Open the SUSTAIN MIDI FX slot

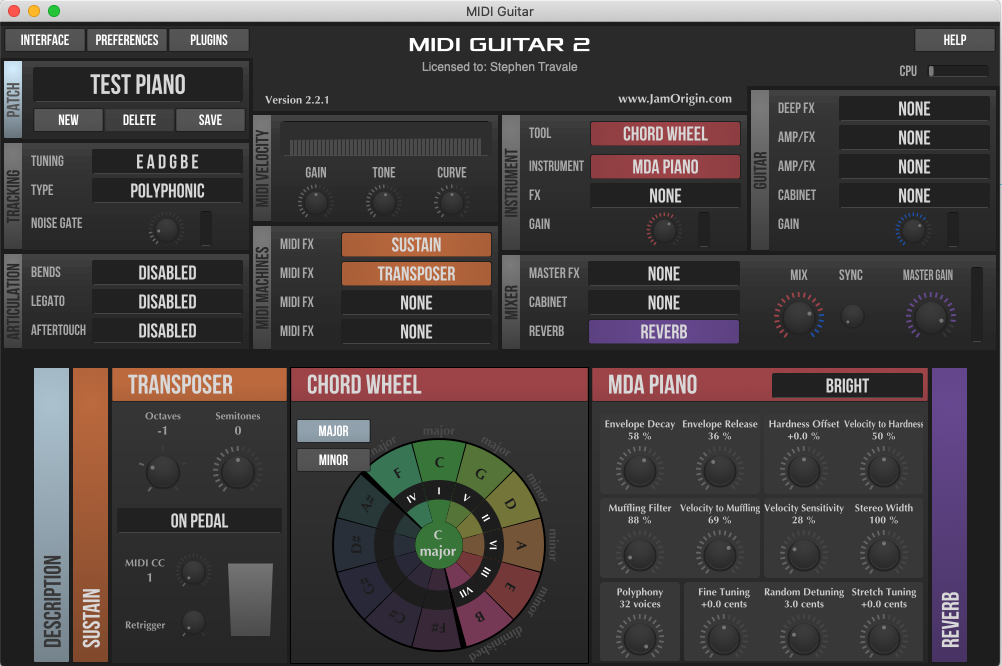pos(416,244)
